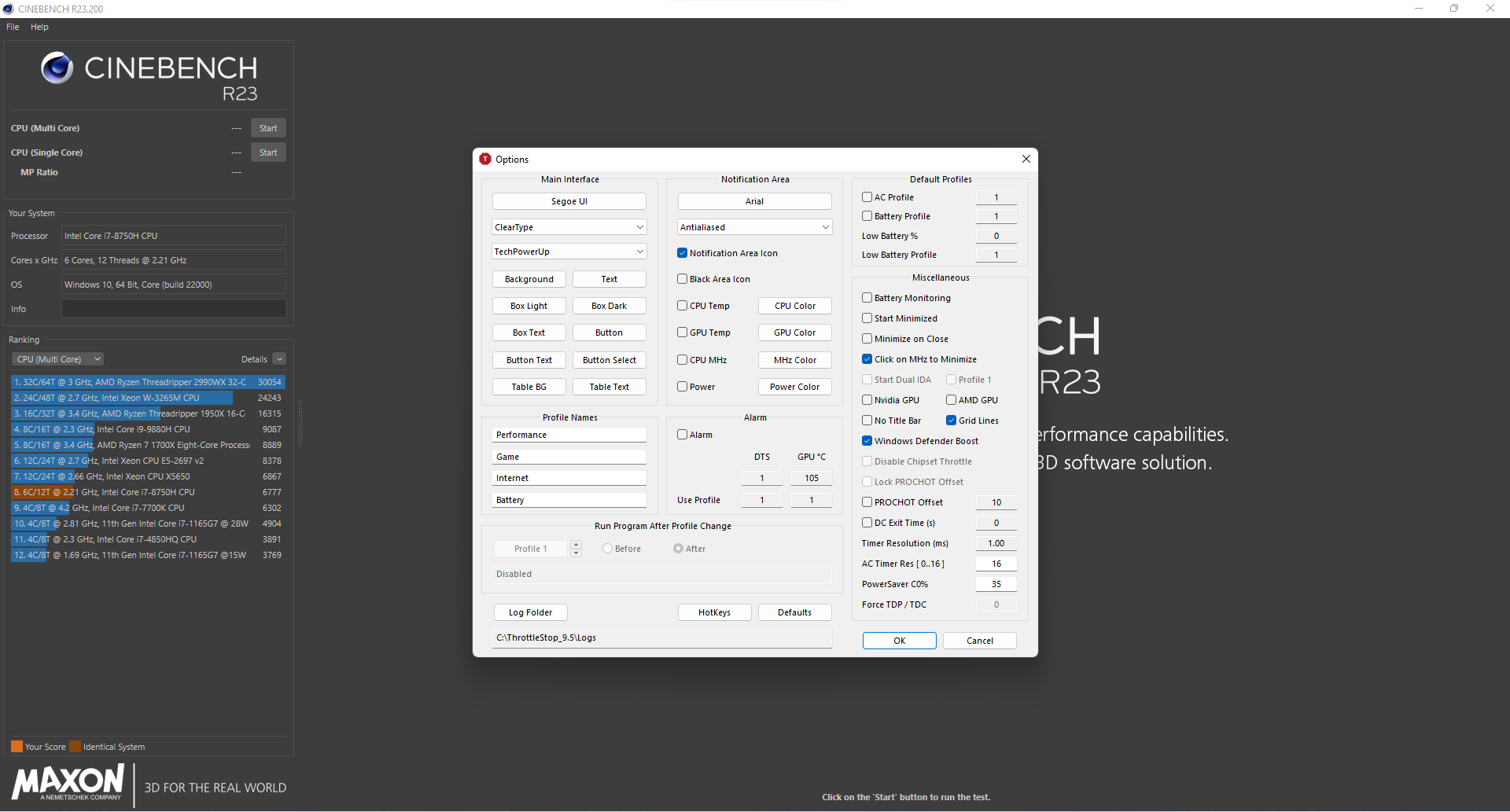Expand the ranking Details arrow
Screen dimensions: 1510x812
pos(279,359)
